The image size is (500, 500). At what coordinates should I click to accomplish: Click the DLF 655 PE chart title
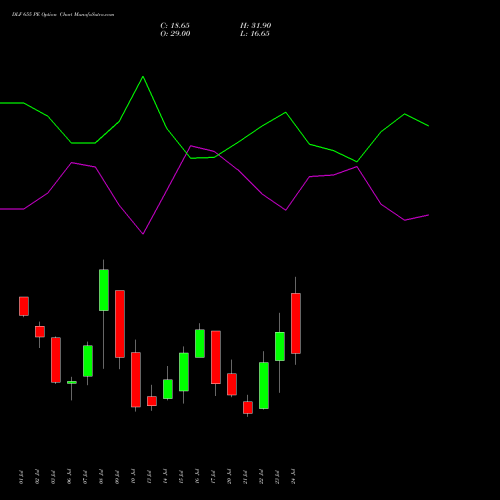[63, 15]
